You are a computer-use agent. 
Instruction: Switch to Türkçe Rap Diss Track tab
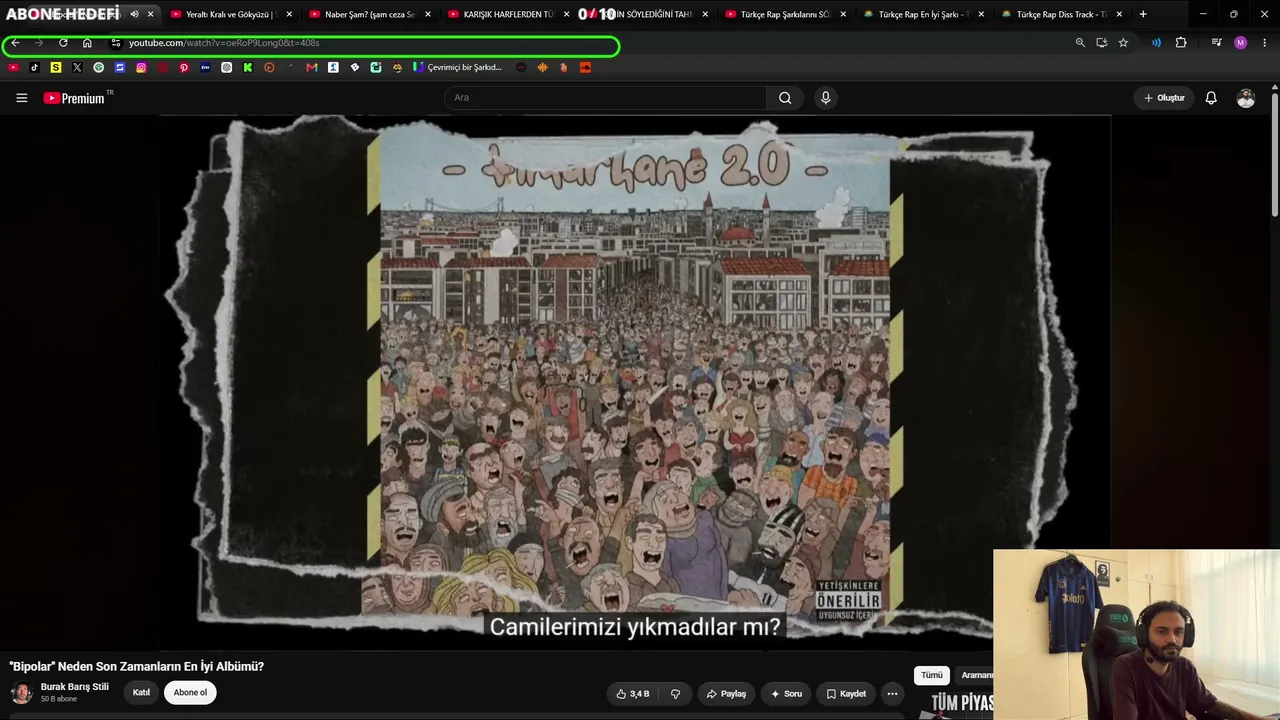(1061, 14)
